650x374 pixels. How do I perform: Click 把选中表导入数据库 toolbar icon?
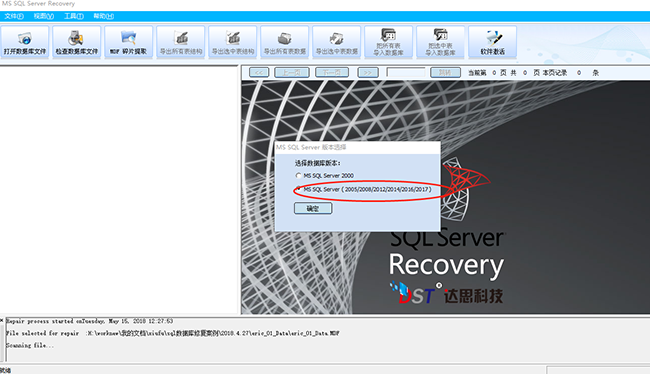pos(440,42)
